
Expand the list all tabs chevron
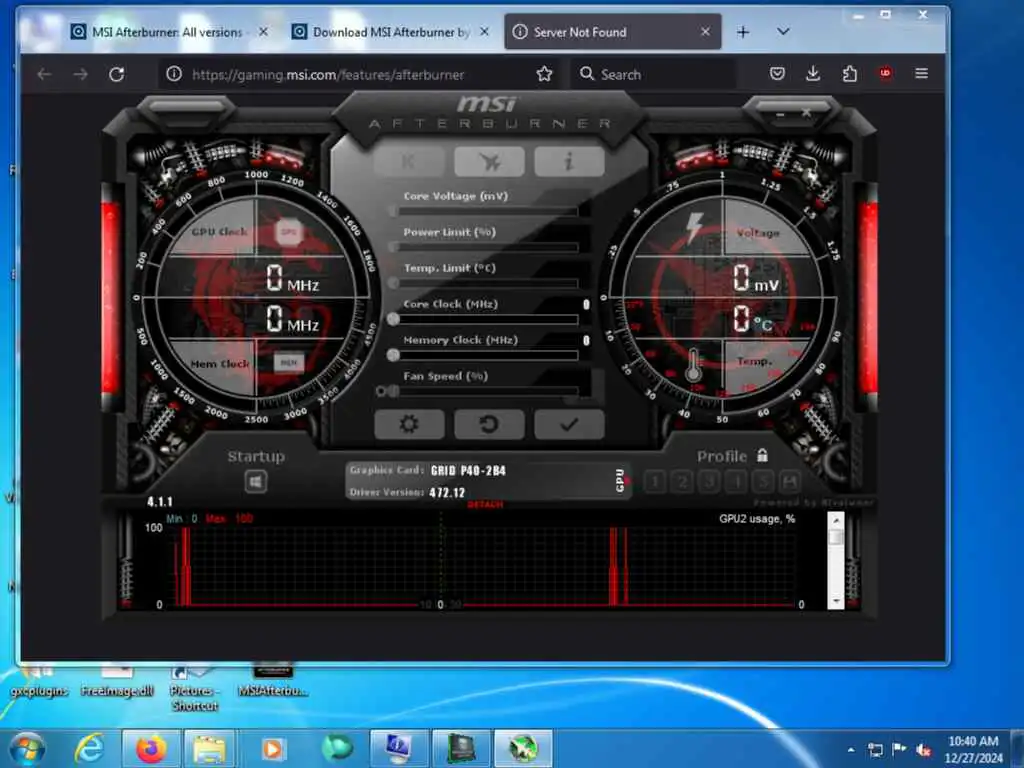[x=783, y=31]
